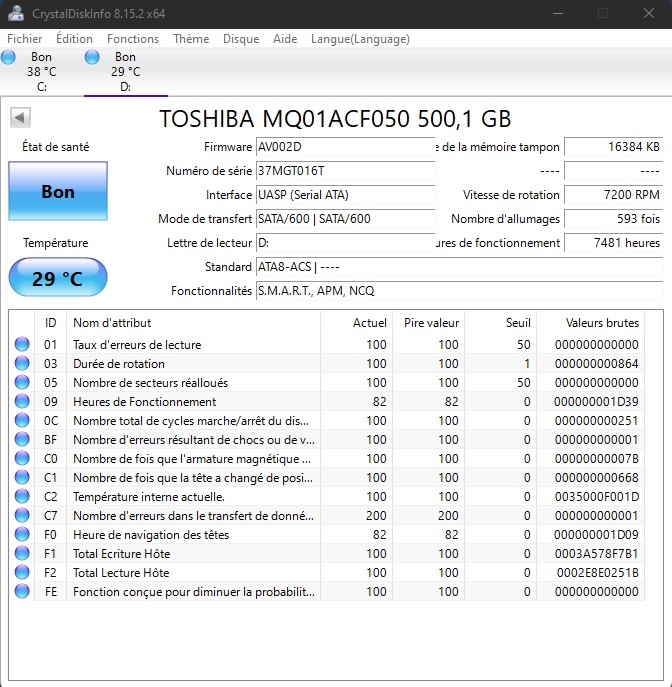Click the Bon health status button
Screen dimensions: 672x687
57,191
